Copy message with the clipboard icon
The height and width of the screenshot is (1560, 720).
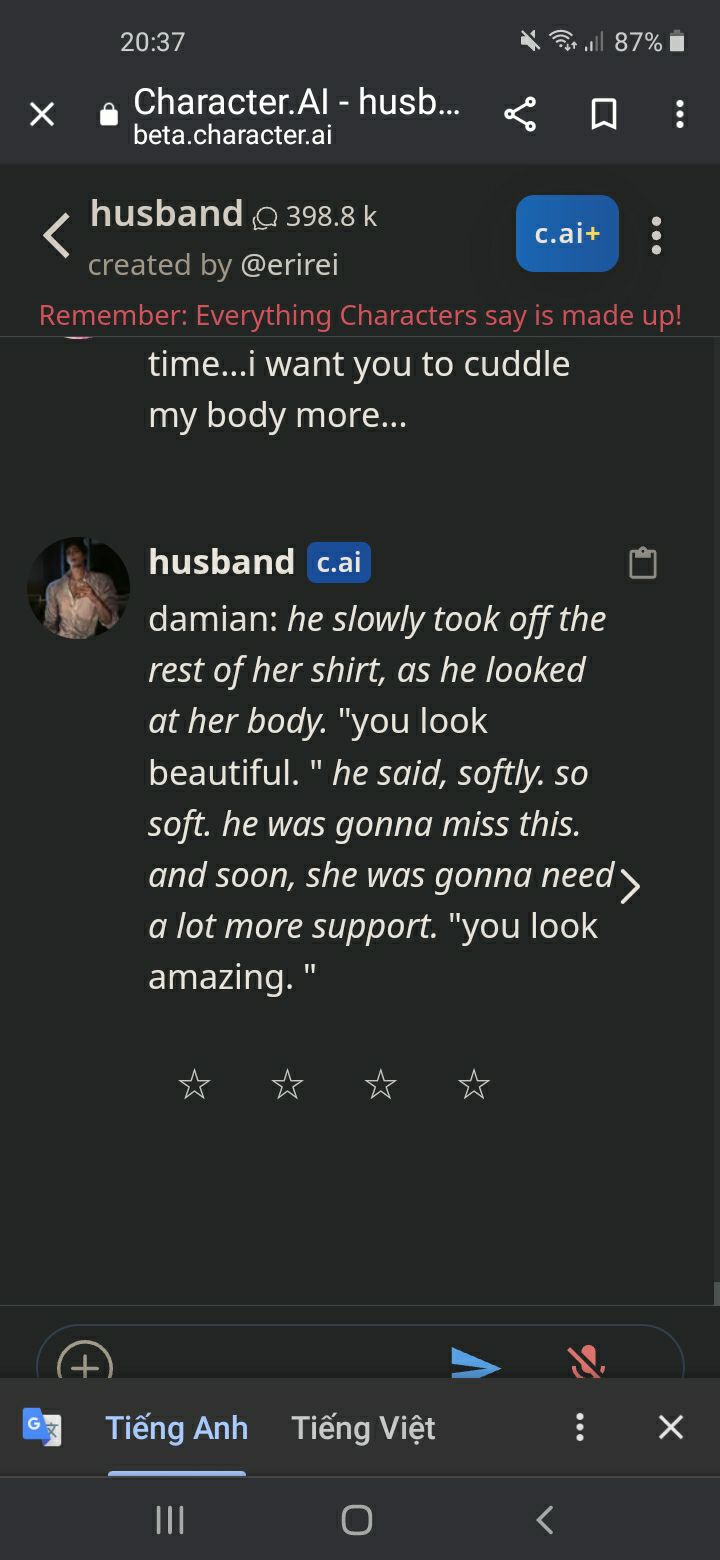(x=642, y=563)
